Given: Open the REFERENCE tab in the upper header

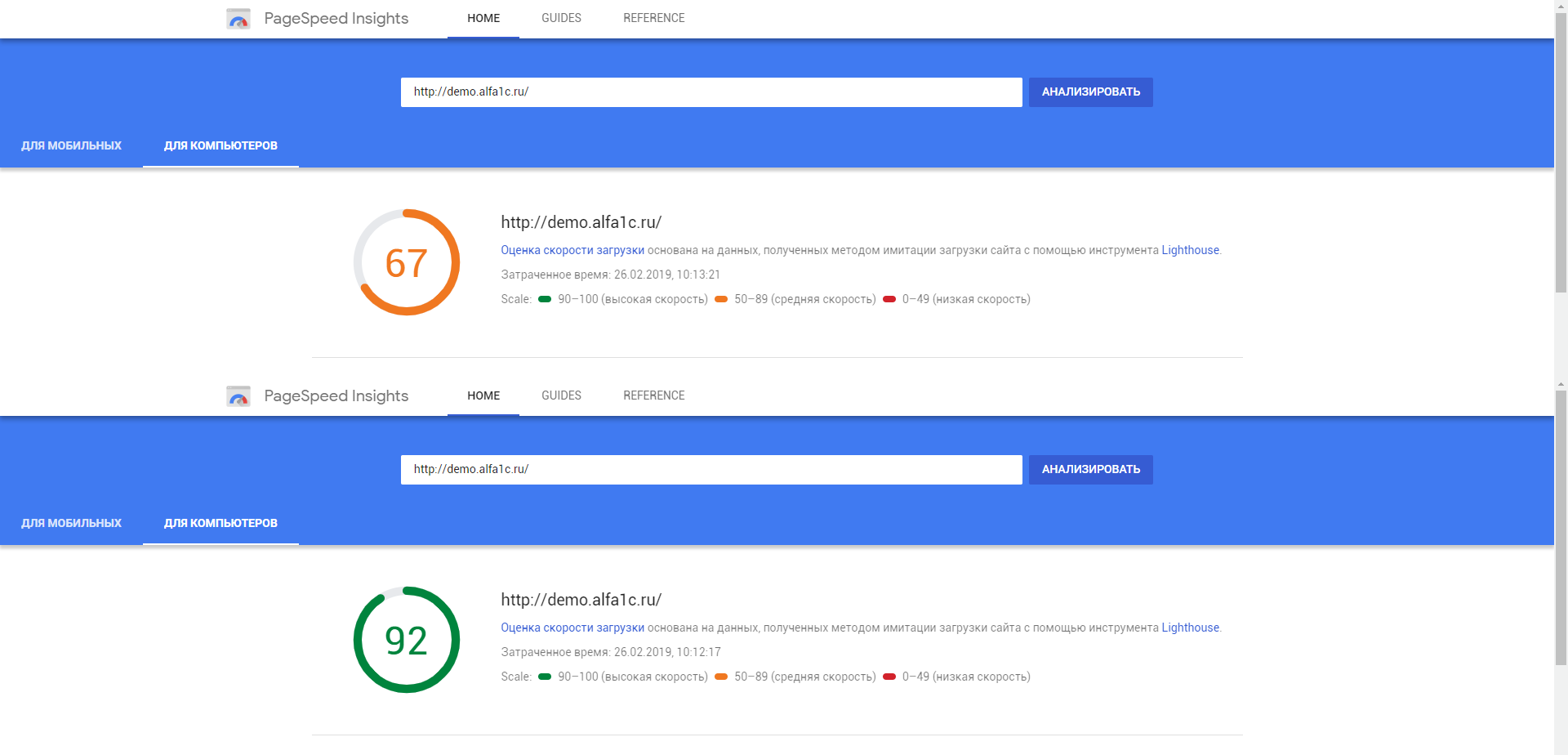Looking at the screenshot, I should point(654,18).
